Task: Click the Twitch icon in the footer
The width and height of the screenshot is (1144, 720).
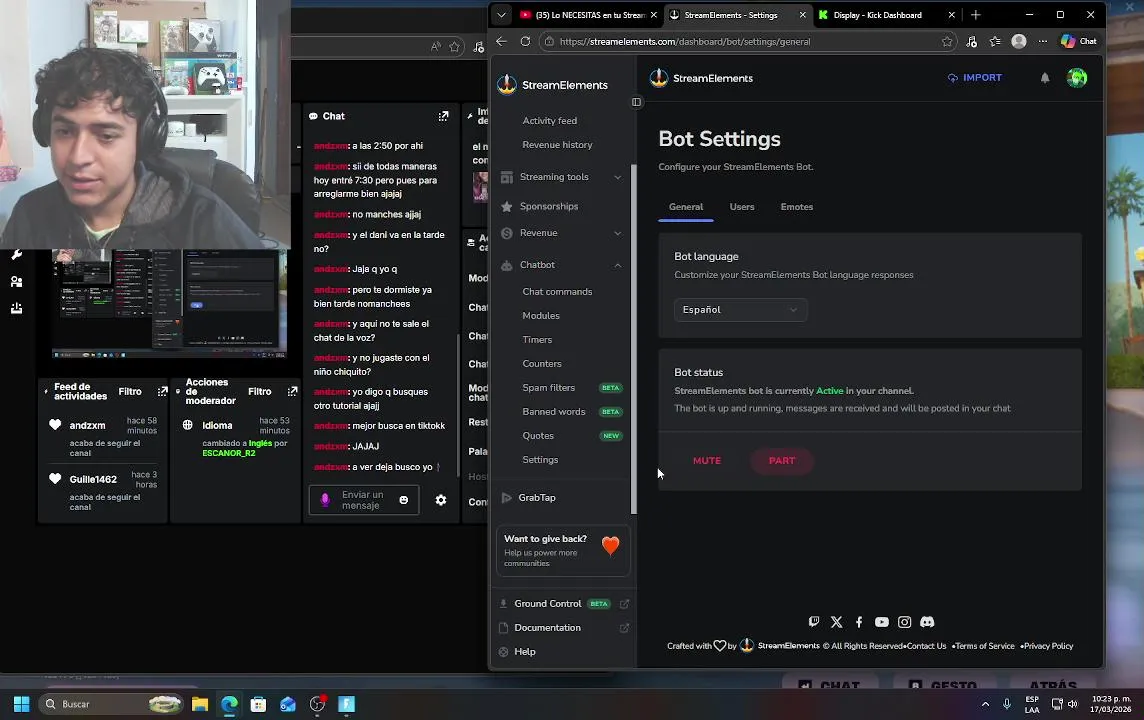Action: pos(813,622)
